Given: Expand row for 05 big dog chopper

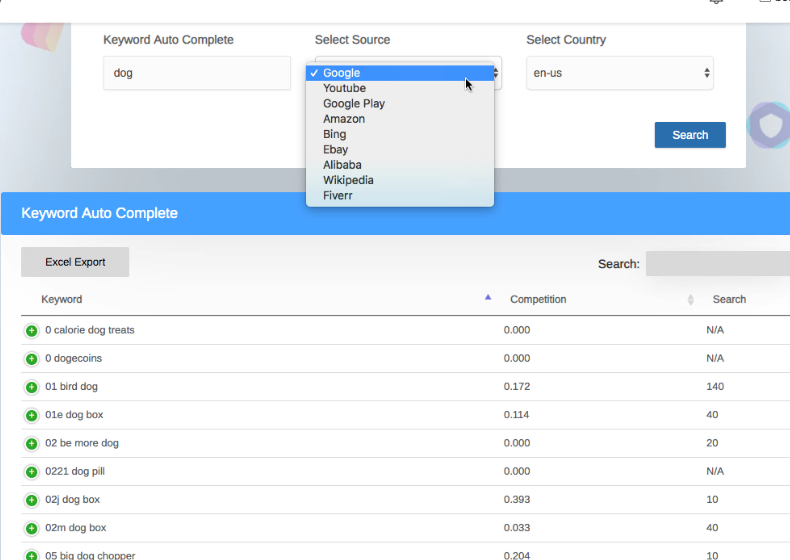Looking at the screenshot, I should [x=31, y=555].
